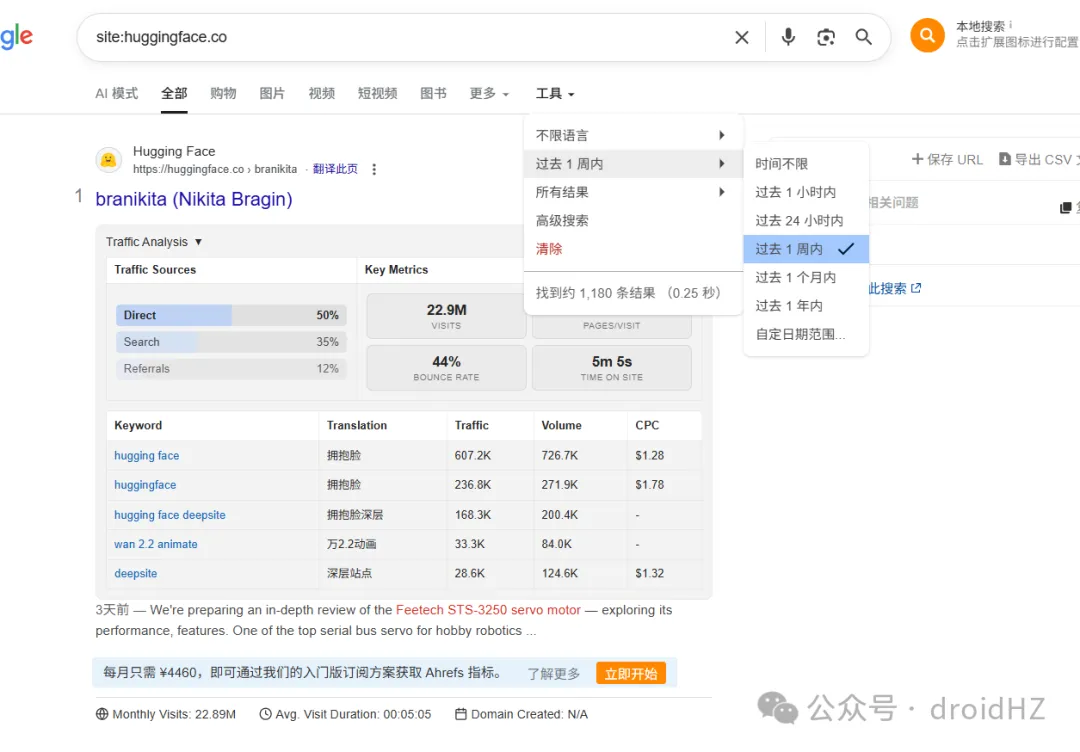Click the orange 立即开始 button

(x=630, y=674)
